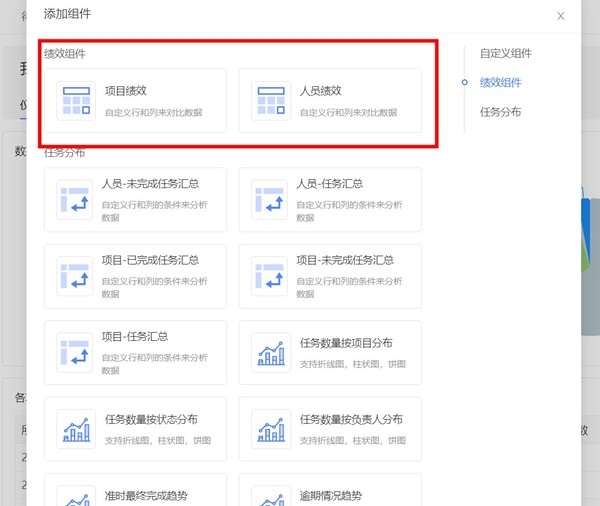Click the 人员-未完成任务汇总 icon
The image size is (600, 506).
[75, 199]
